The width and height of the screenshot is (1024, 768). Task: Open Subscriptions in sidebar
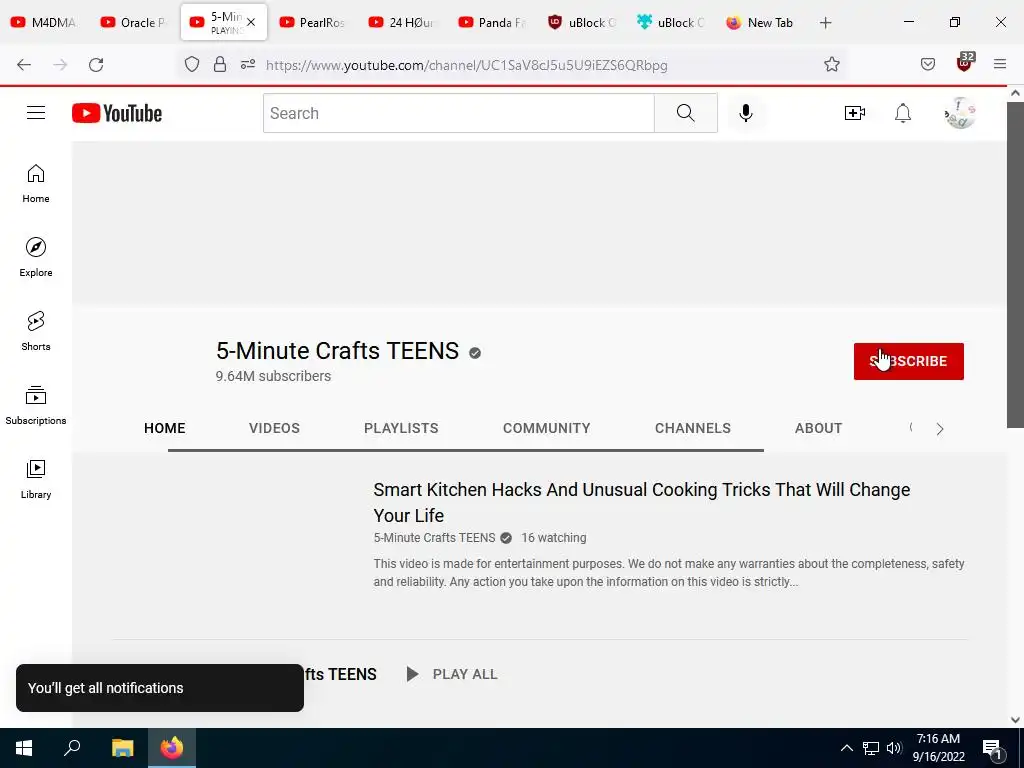[36, 405]
